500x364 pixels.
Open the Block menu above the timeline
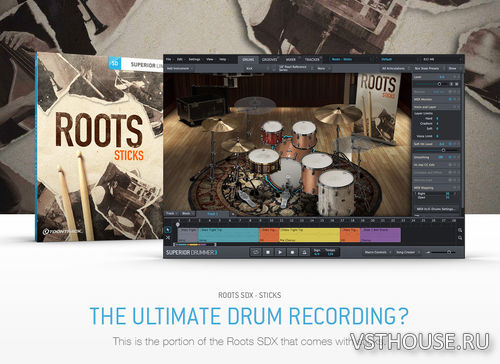tap(187, 213)
